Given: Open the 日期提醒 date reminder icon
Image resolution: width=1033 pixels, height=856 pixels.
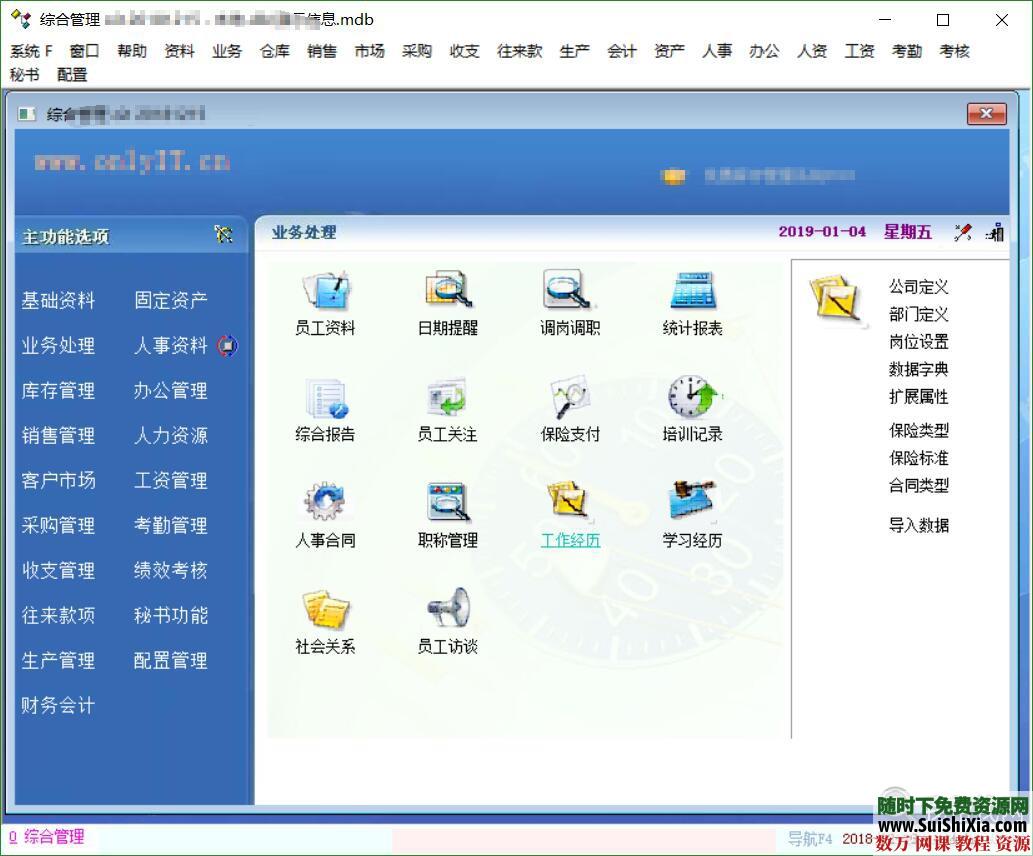Looking at the screenshot, I should [x=446, y=293].
